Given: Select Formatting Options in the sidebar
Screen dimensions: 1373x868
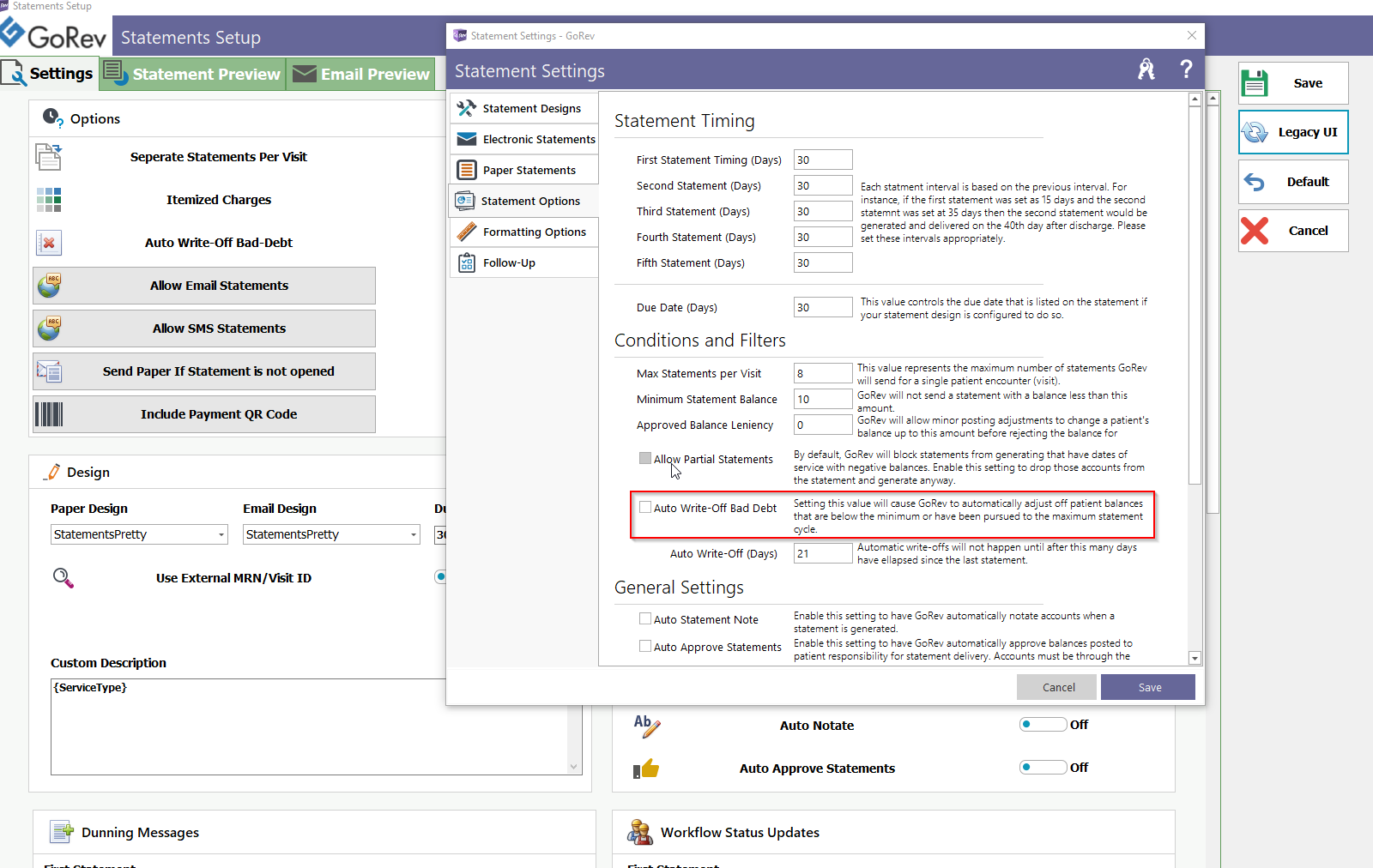Looking at the screenshot, I should point(523,232).
